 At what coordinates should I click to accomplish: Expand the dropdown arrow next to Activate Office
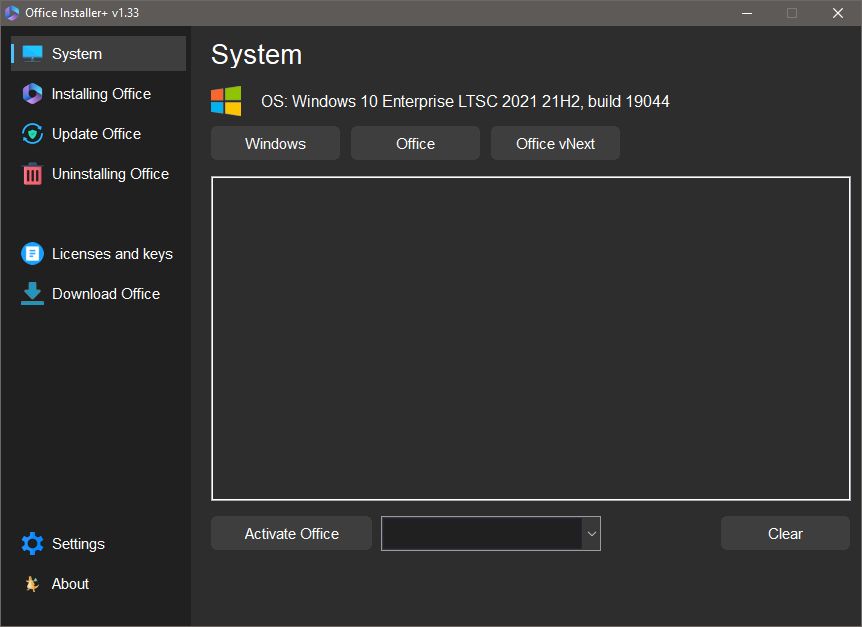[x=591, y=534]
